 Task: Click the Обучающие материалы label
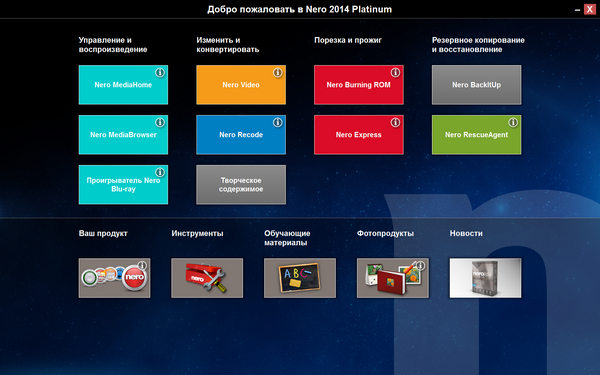(287, 238)
